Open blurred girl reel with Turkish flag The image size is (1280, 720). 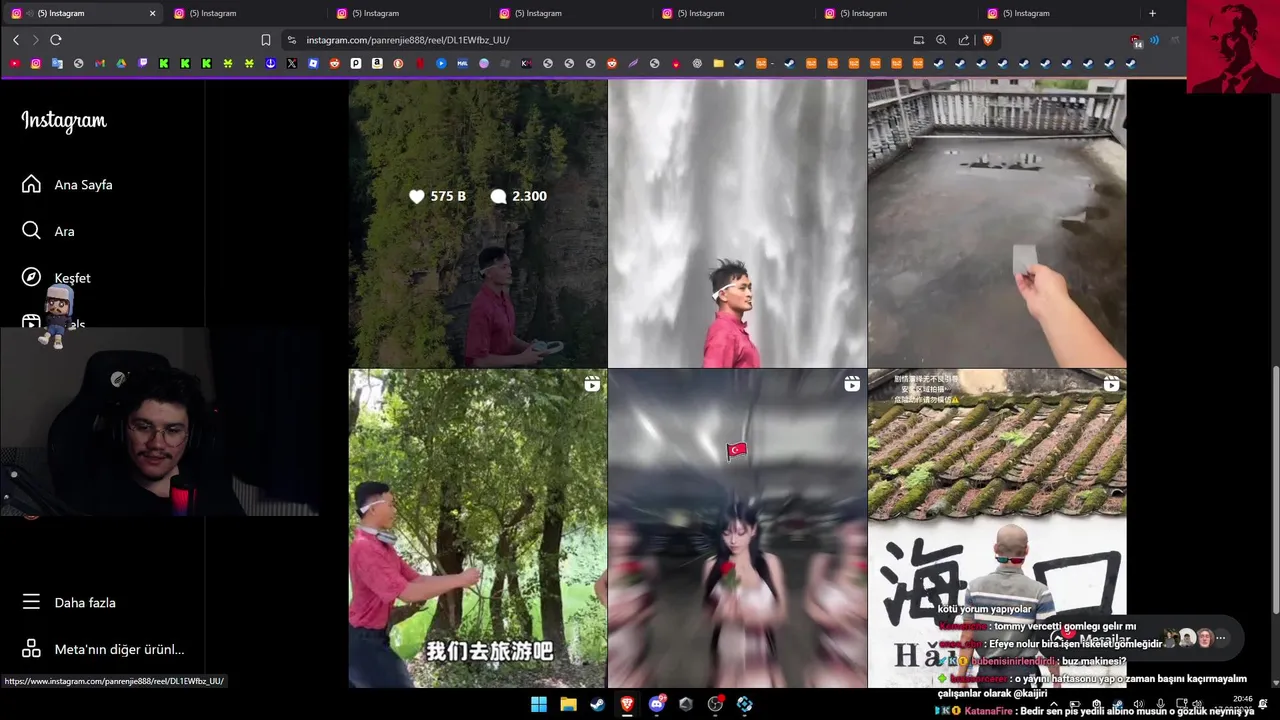pos(737,528)
